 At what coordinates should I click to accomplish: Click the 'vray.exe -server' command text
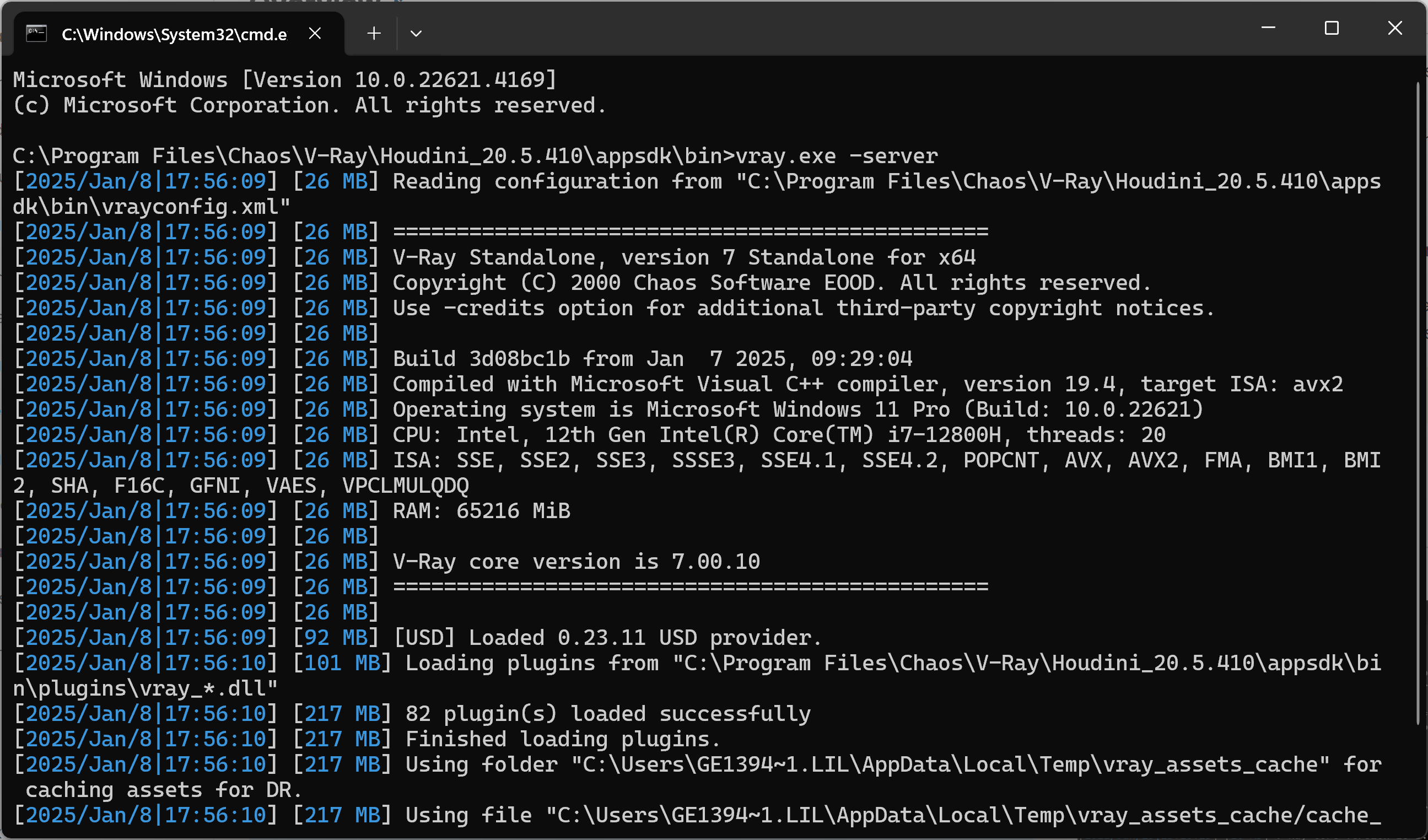(x=837, y=156)
